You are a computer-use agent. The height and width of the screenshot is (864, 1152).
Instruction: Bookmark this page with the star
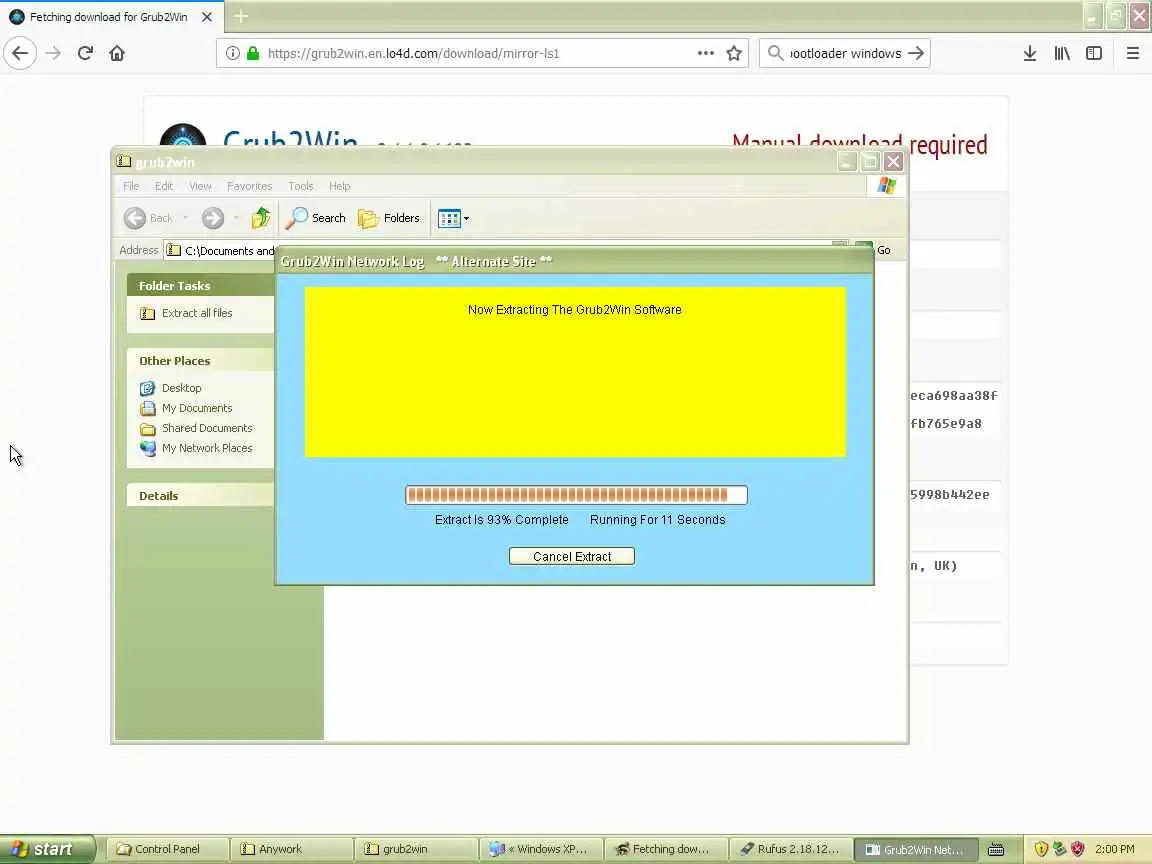[734, 53]
